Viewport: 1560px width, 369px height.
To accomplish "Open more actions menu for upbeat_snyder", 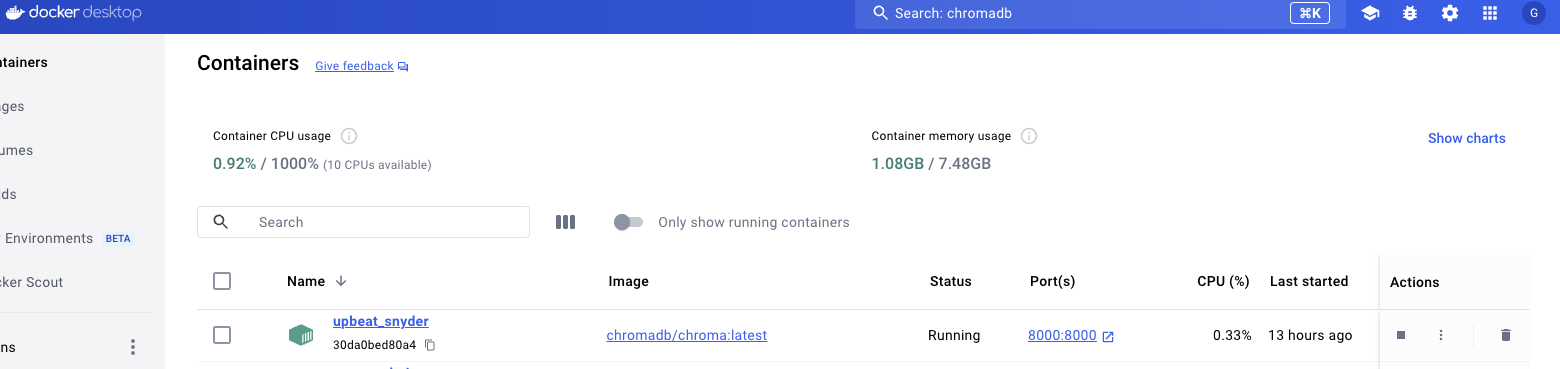I will coord(1441,335).
